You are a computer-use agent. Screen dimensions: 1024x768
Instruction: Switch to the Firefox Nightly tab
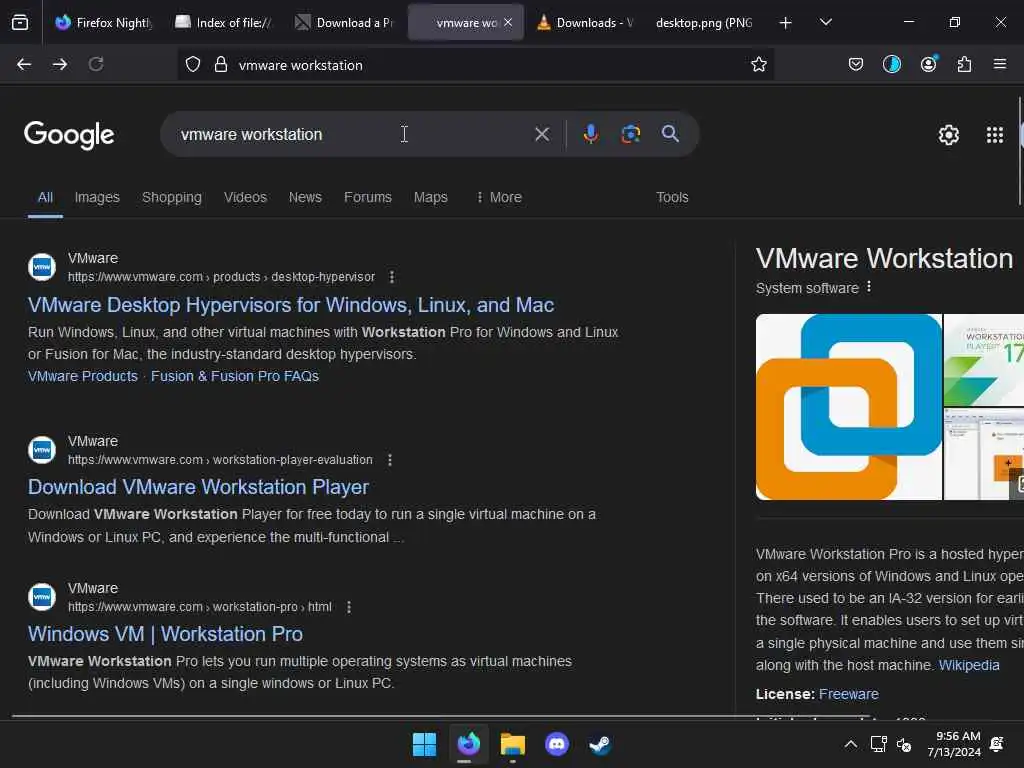coord(104,23)
